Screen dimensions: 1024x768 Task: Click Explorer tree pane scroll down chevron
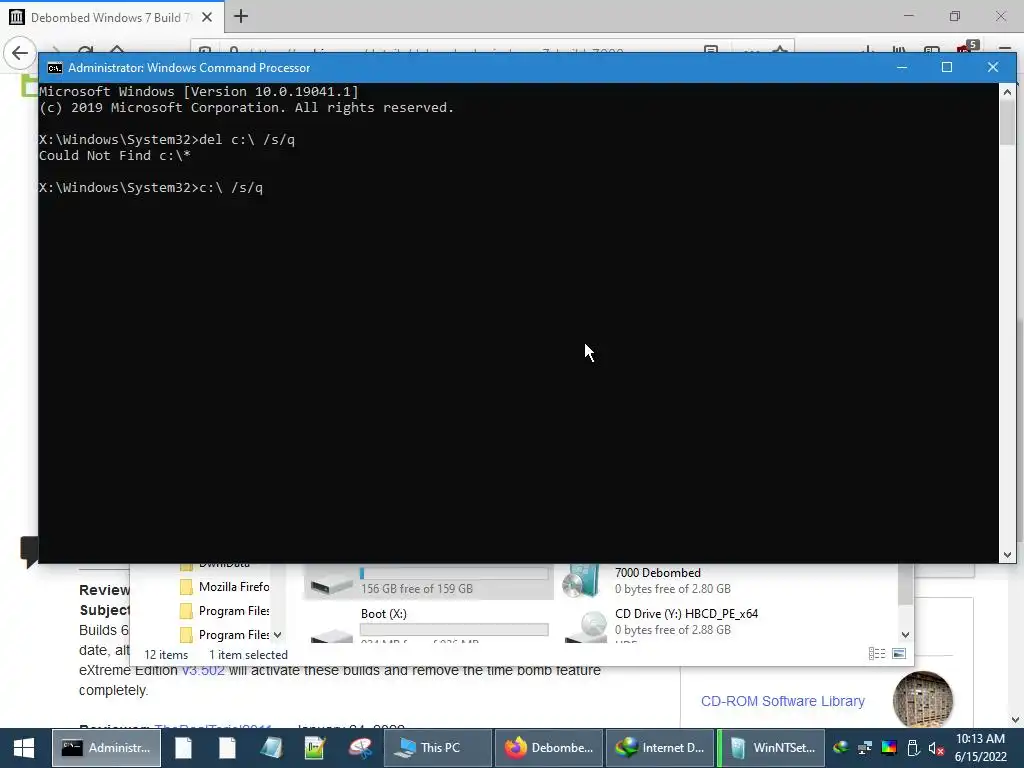pos(278,635)
